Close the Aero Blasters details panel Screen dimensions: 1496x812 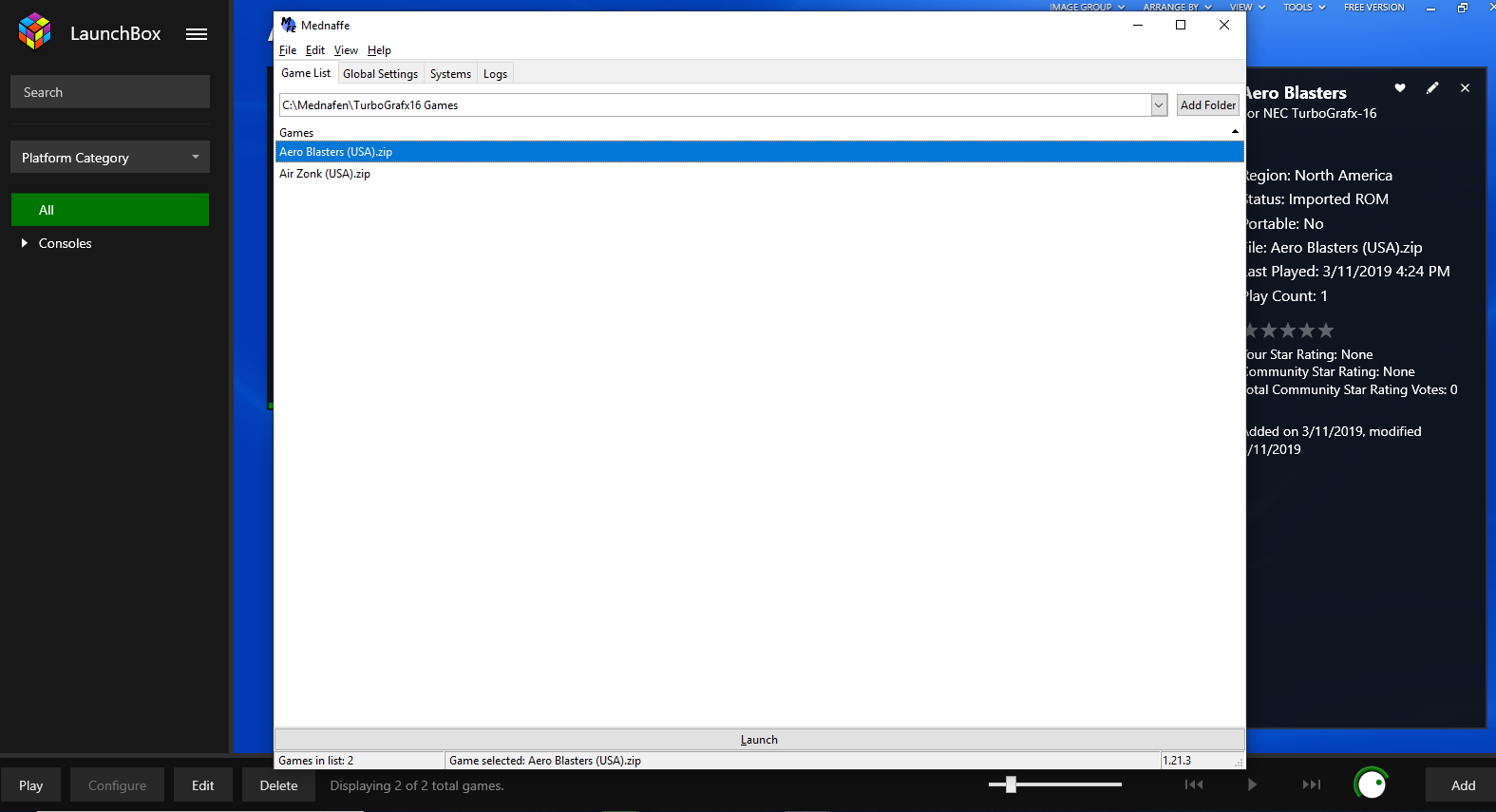point(1465,87)
